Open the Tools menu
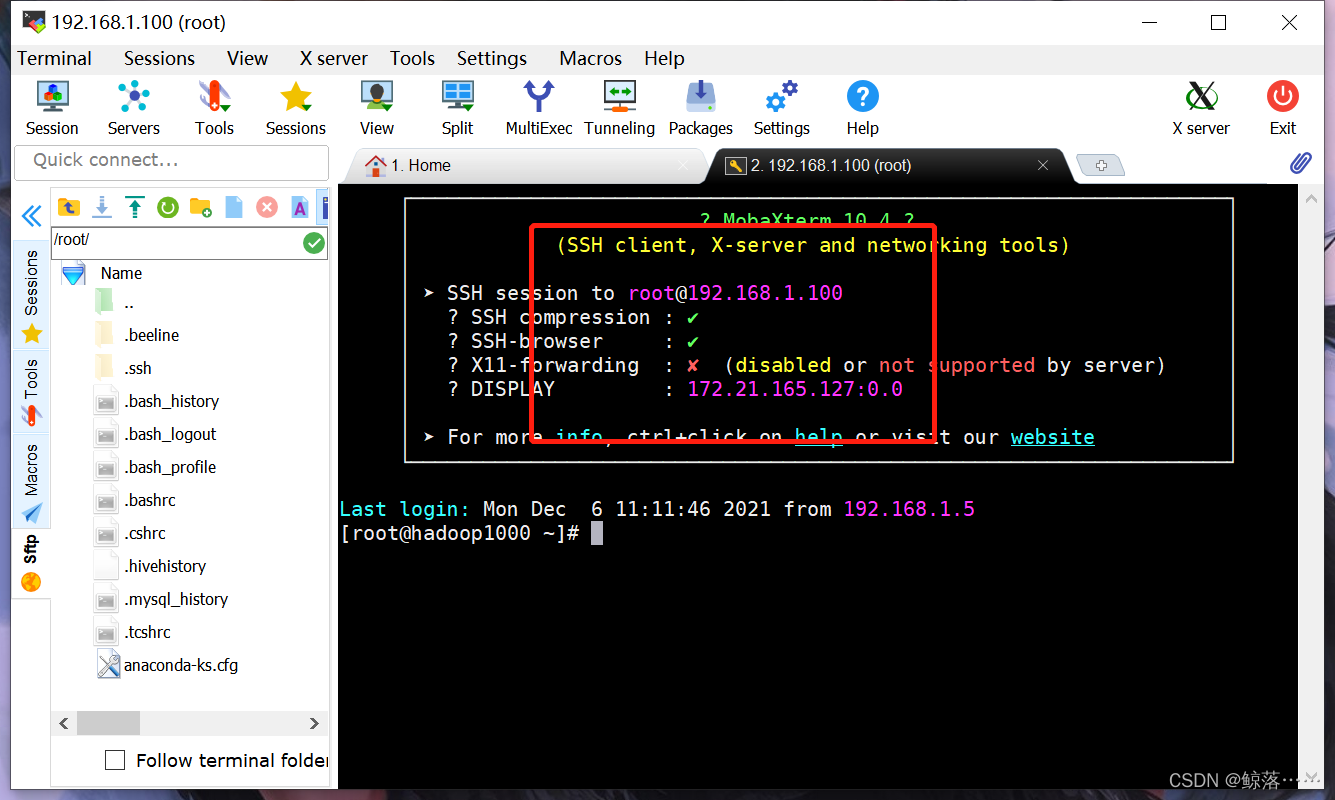Viewport: 1335px width, 800px height. point(412,58)
